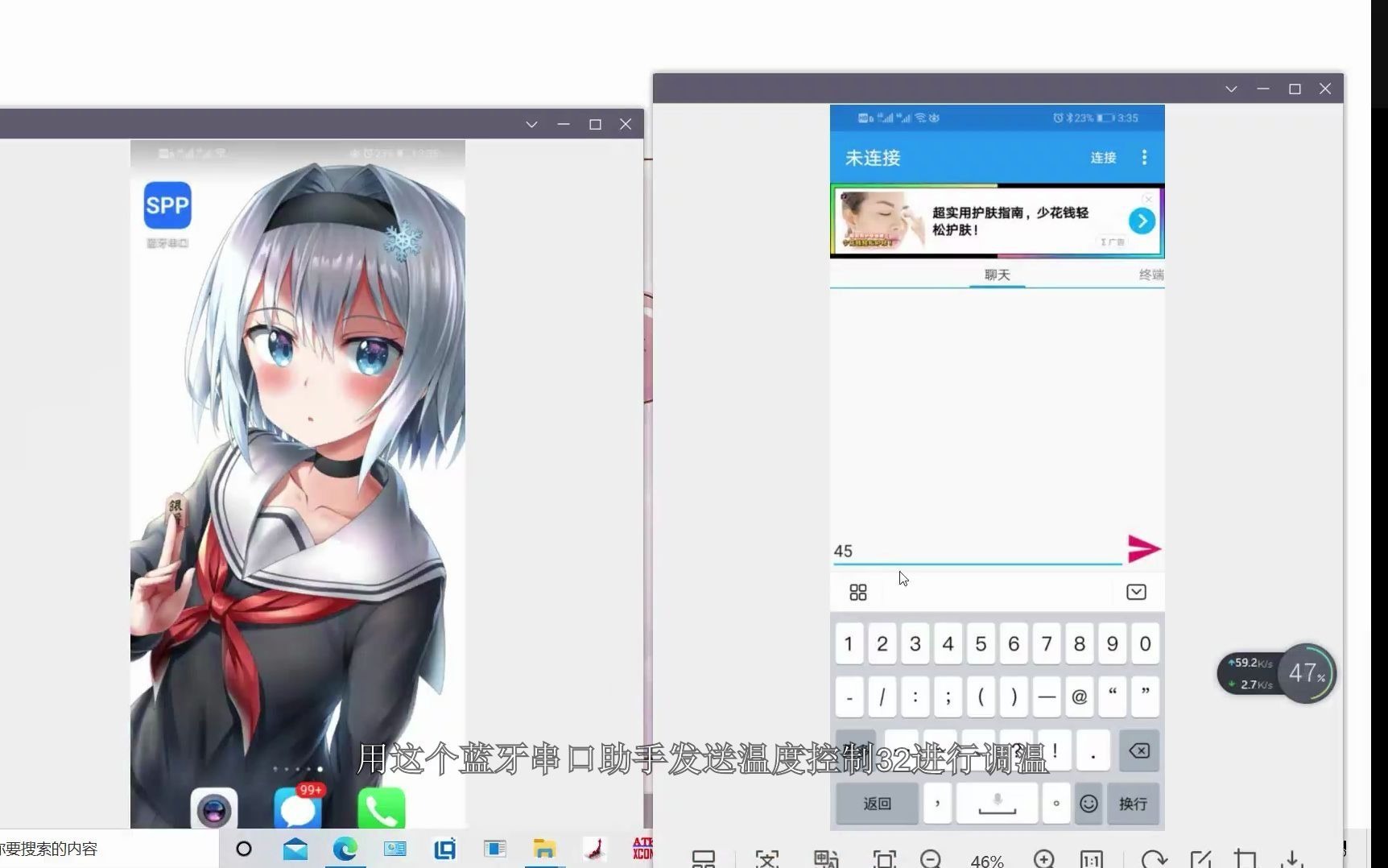Switch to the 终端 tab
Viewport: 1388px width, 868px height.
[x=1151, y=275]
